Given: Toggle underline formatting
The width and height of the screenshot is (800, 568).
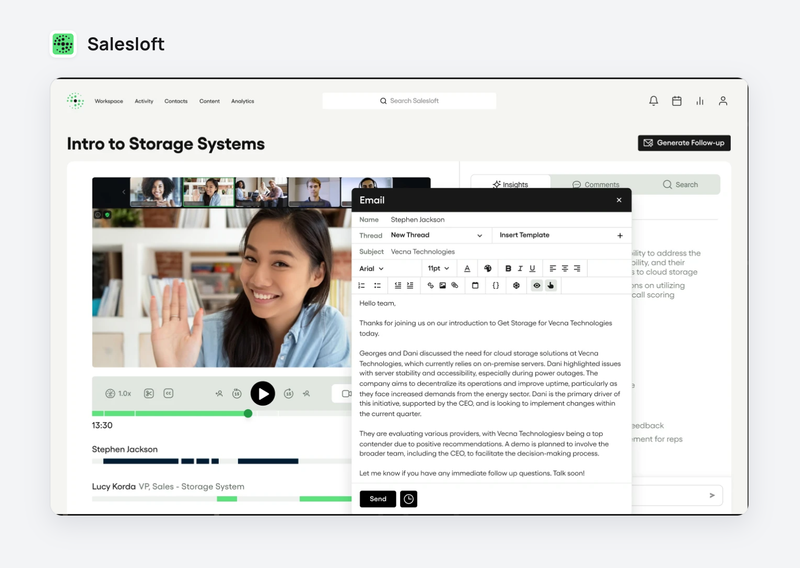Looking at the screenshot, I should pyautogui.click(x=532, y=268).
